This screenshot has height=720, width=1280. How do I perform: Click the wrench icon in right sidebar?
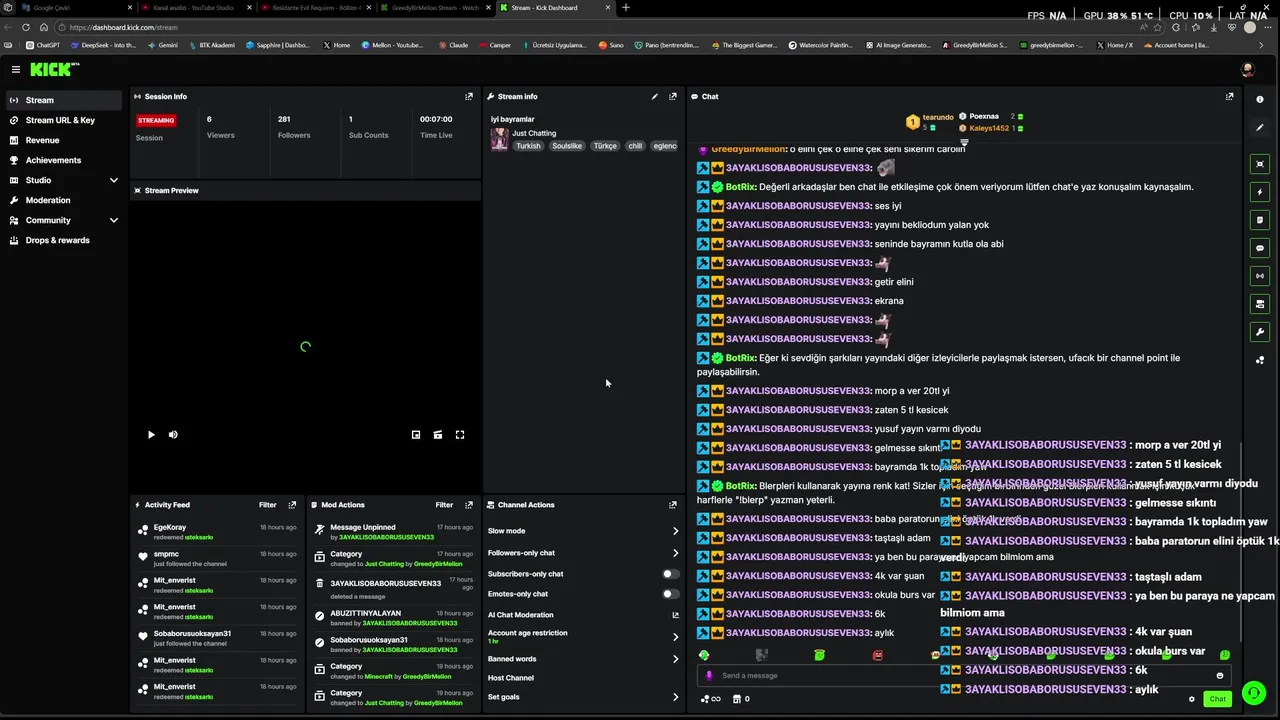pyautogui.click(x=1260, y=332)
